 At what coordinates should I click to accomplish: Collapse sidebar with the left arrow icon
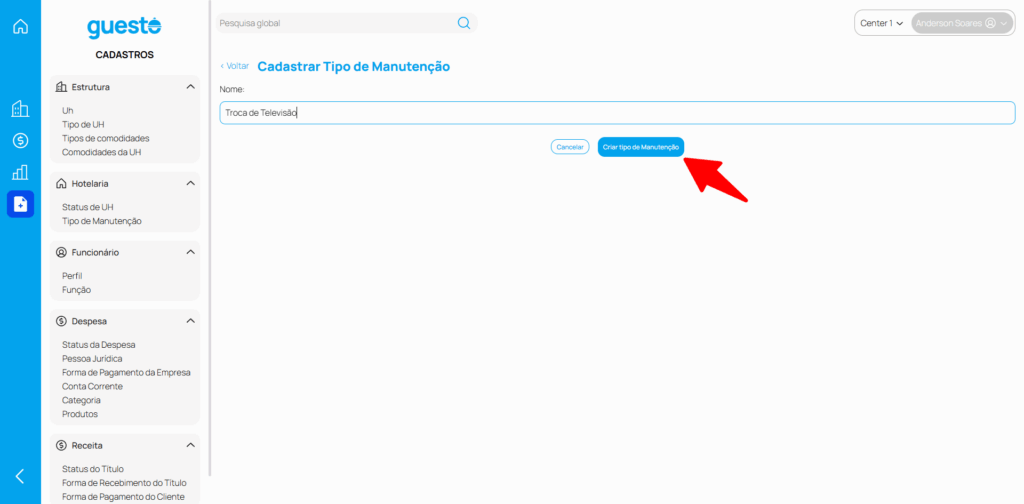click(20, 476)
